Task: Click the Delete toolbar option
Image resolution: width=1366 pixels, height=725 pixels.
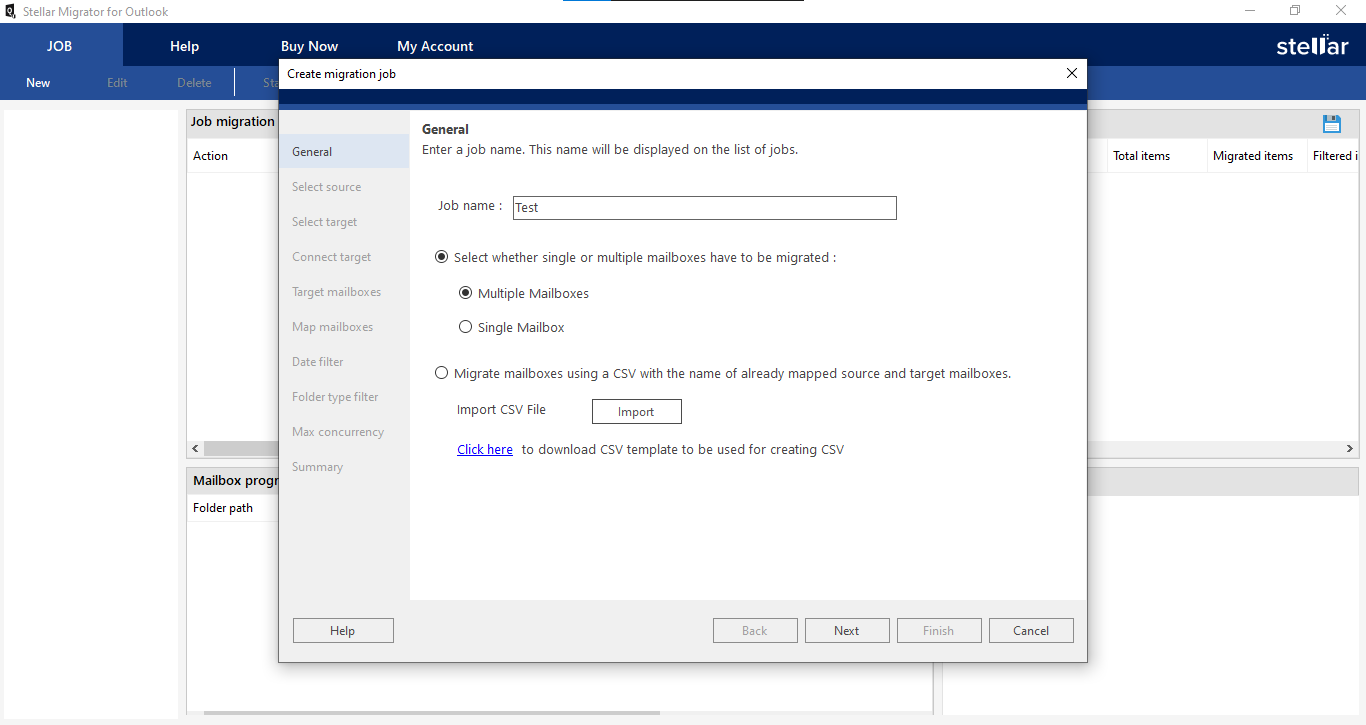Action: (193, 82)
